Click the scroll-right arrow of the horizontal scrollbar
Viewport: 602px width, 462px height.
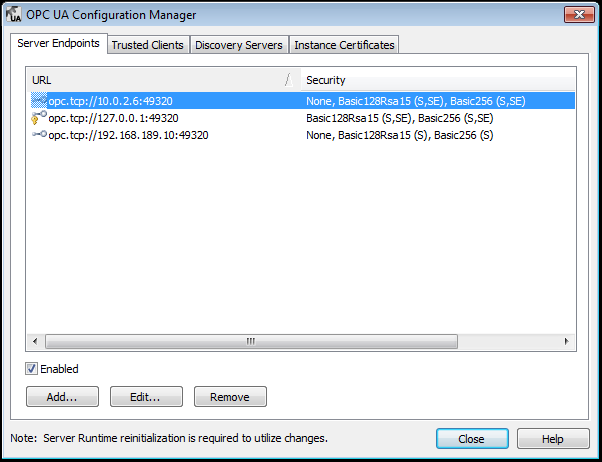tap(567, 341)
